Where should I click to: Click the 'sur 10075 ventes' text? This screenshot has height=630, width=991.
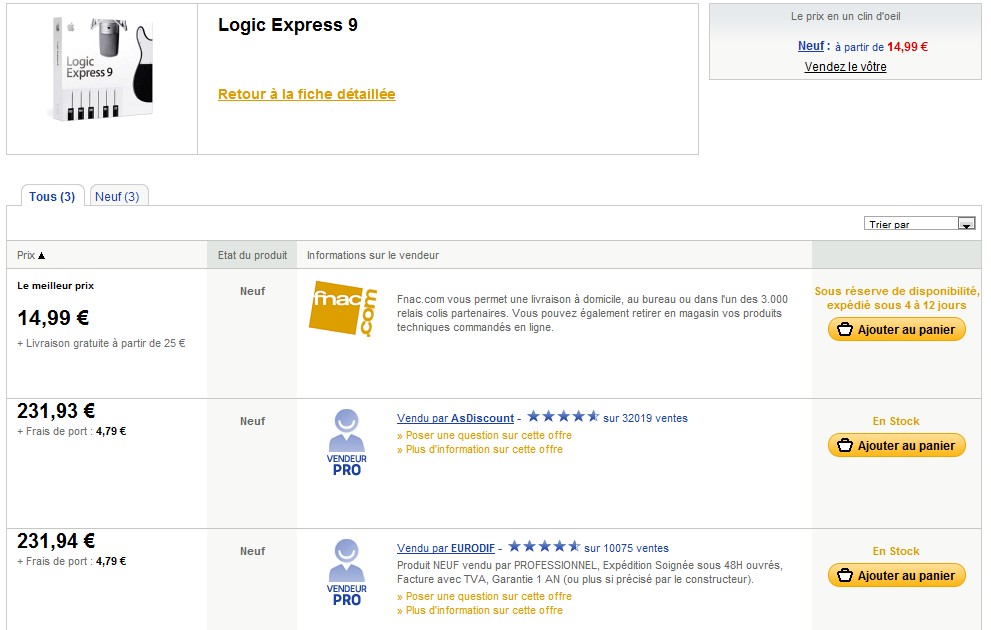[x=626, y=548]
